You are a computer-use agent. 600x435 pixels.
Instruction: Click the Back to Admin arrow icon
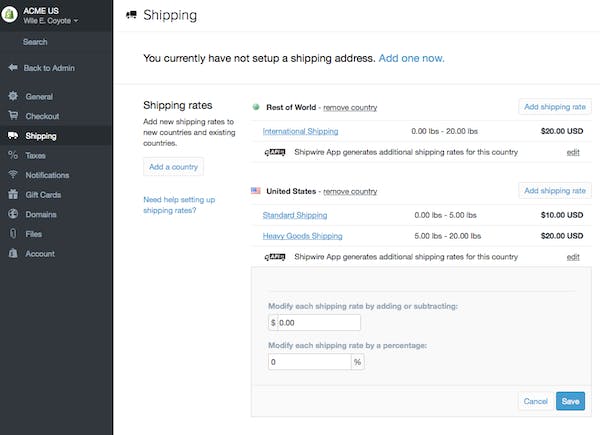pos(12,68)
